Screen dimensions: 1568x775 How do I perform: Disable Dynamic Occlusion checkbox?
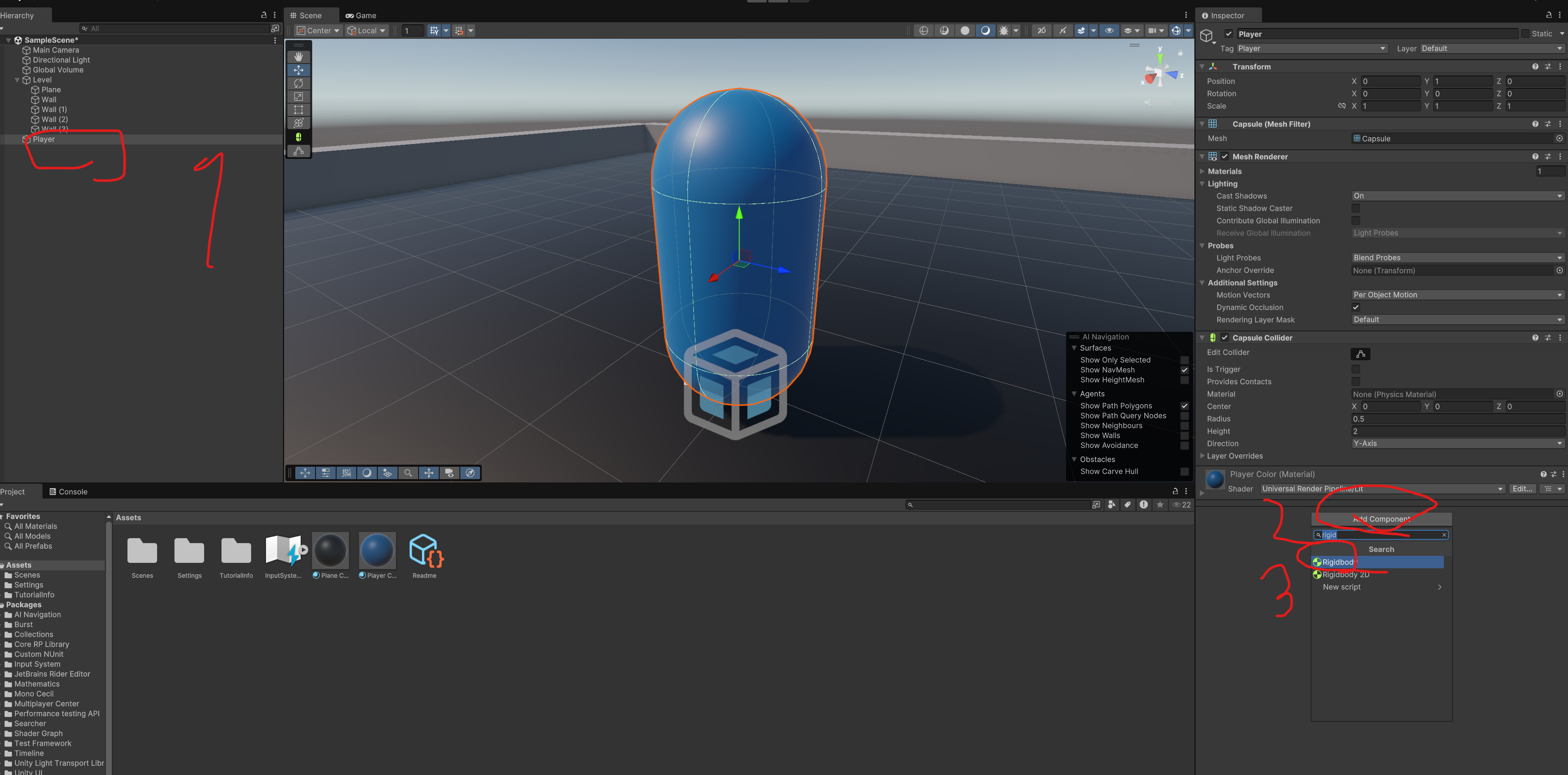pos(1356,307)
